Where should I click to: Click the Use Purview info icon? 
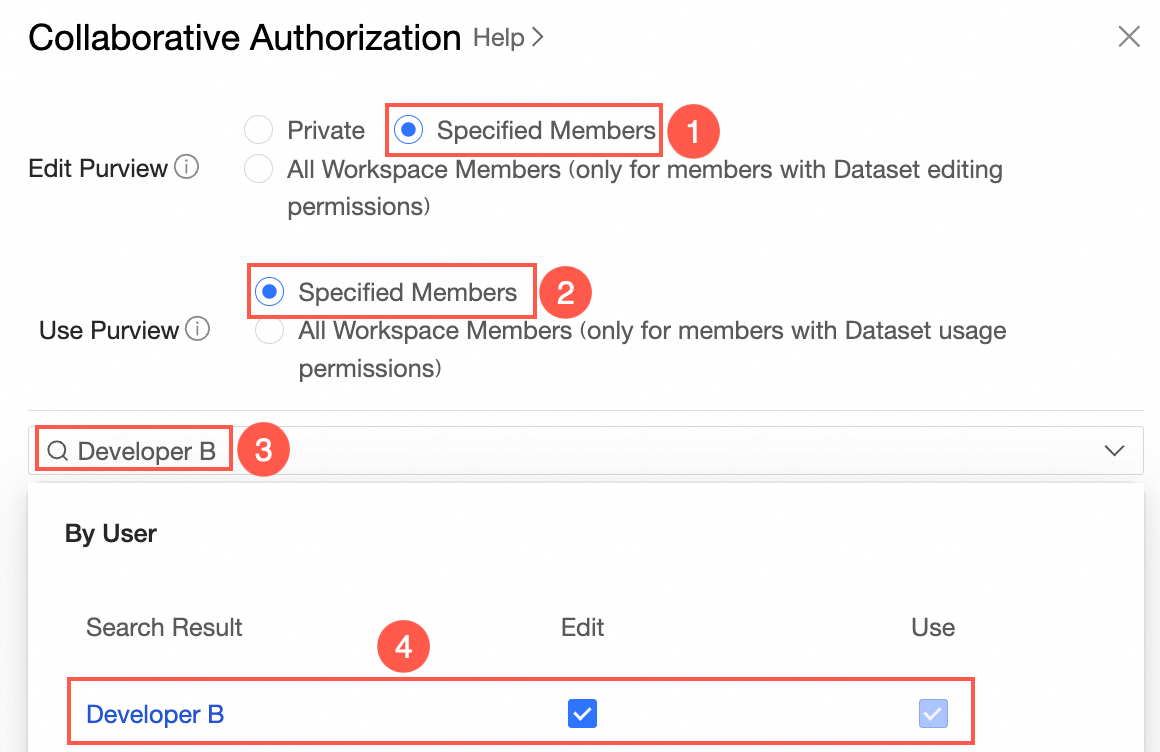(x=198, y=329)
